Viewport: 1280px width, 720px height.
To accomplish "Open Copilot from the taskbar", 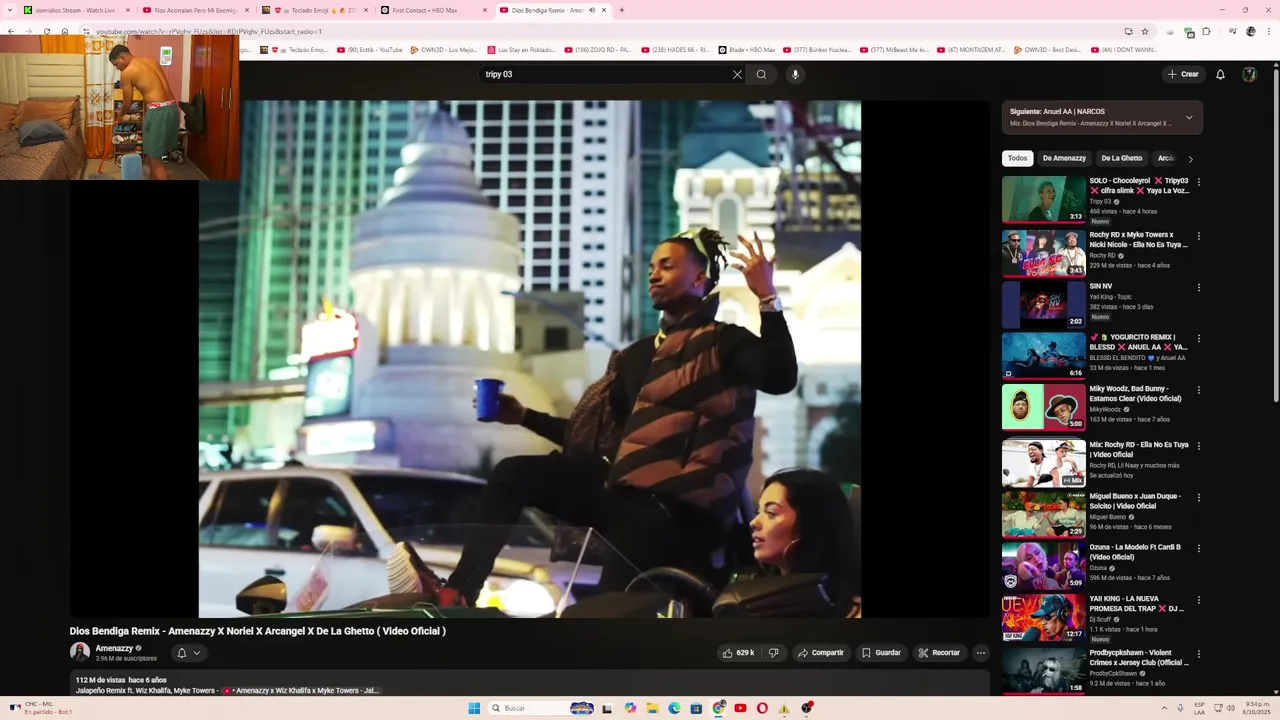I will click(x=630, y=708).
